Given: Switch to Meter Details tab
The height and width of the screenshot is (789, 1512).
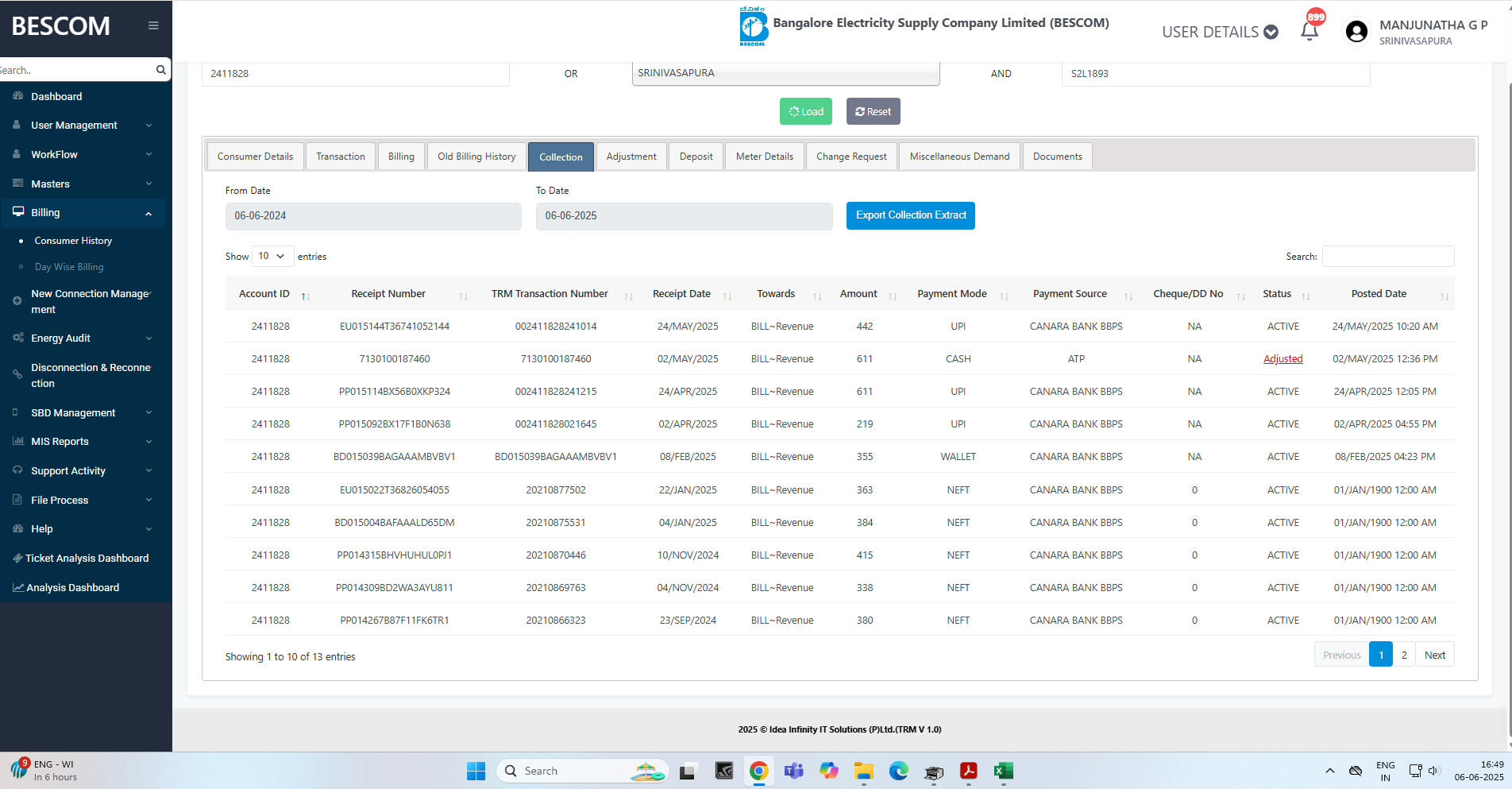Looking at the screenshot, I should (764, 157).
